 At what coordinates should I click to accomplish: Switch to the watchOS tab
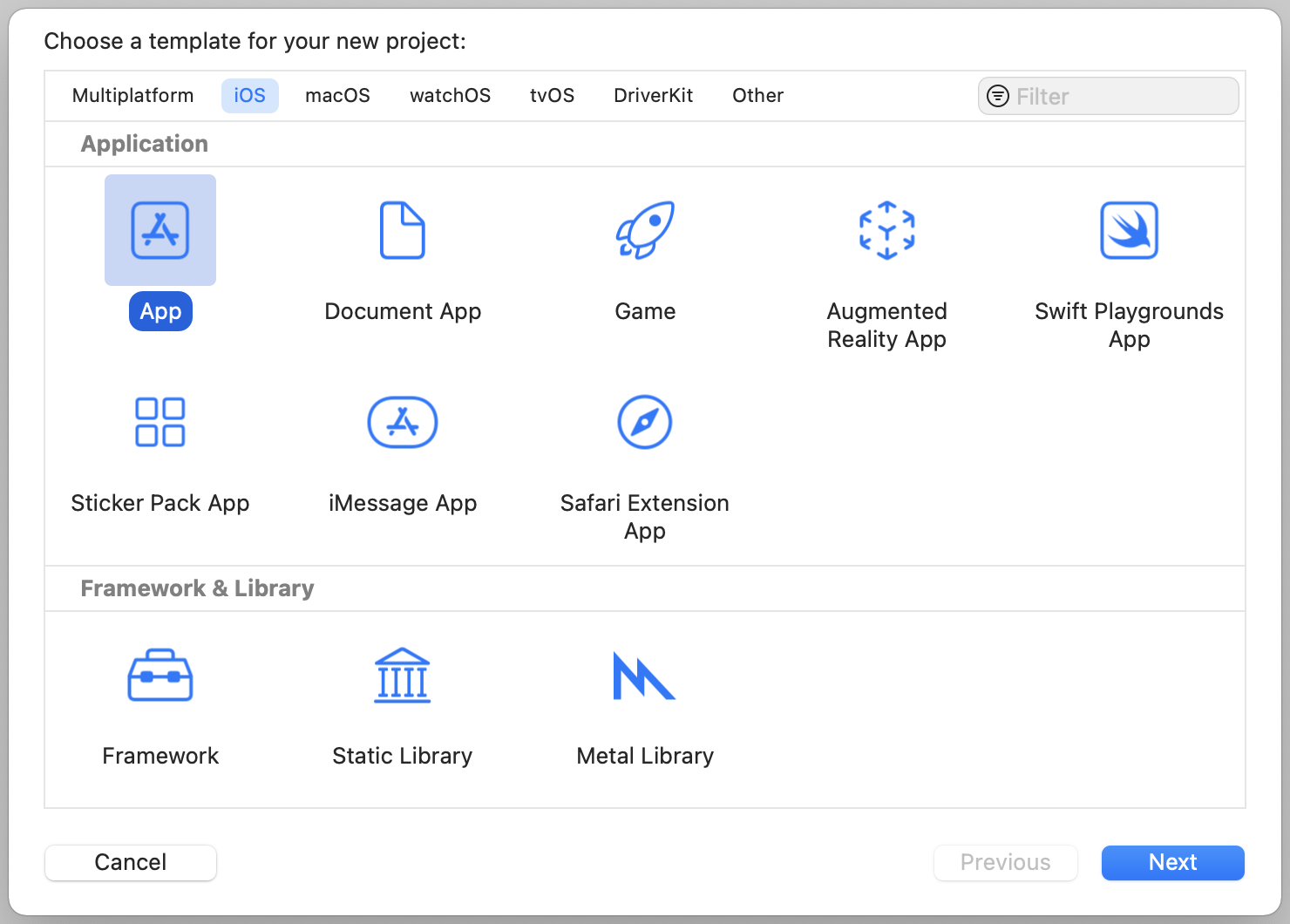tap(450, 96)
